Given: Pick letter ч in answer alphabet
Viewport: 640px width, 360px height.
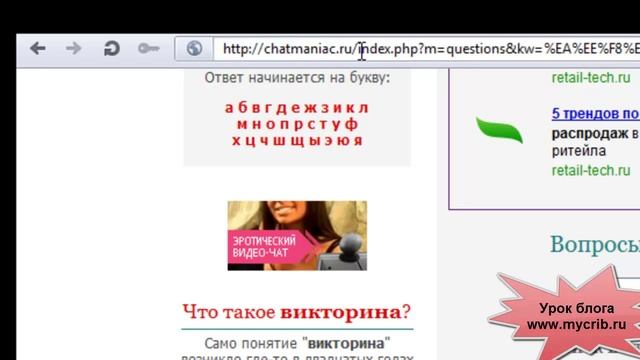Looking at the screenshot, I should pos(264,141).
